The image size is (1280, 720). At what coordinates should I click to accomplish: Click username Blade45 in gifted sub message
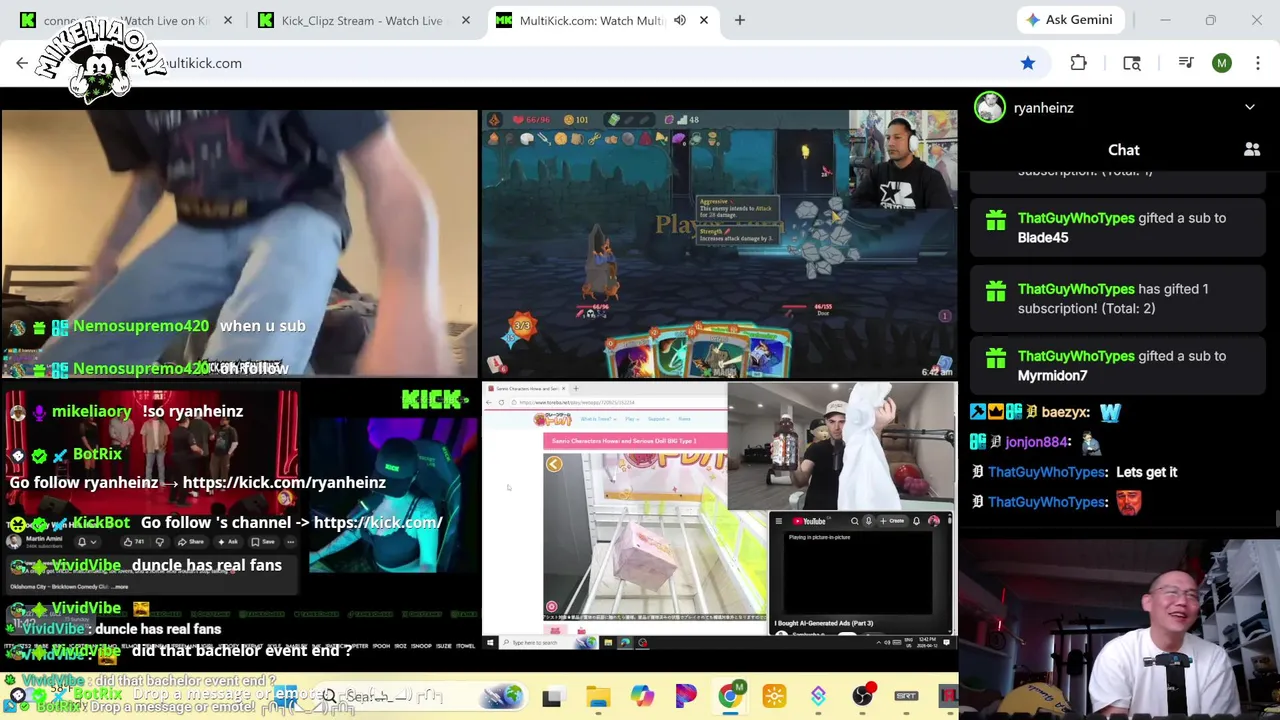click(x=1043, y=237)
